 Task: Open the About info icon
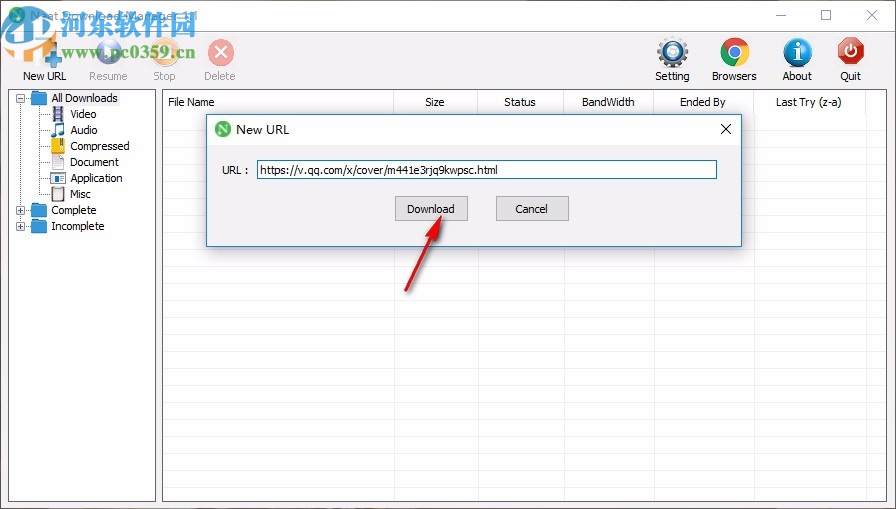[797, 53]
